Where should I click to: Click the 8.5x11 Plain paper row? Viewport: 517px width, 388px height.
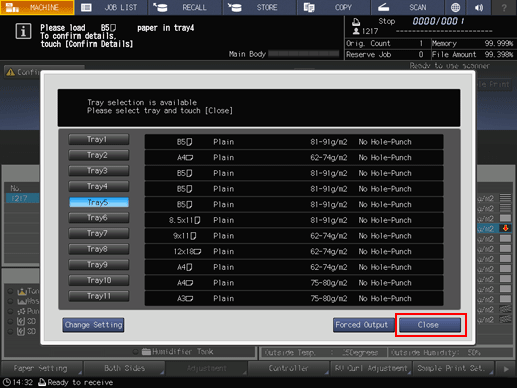click(294, 220)
